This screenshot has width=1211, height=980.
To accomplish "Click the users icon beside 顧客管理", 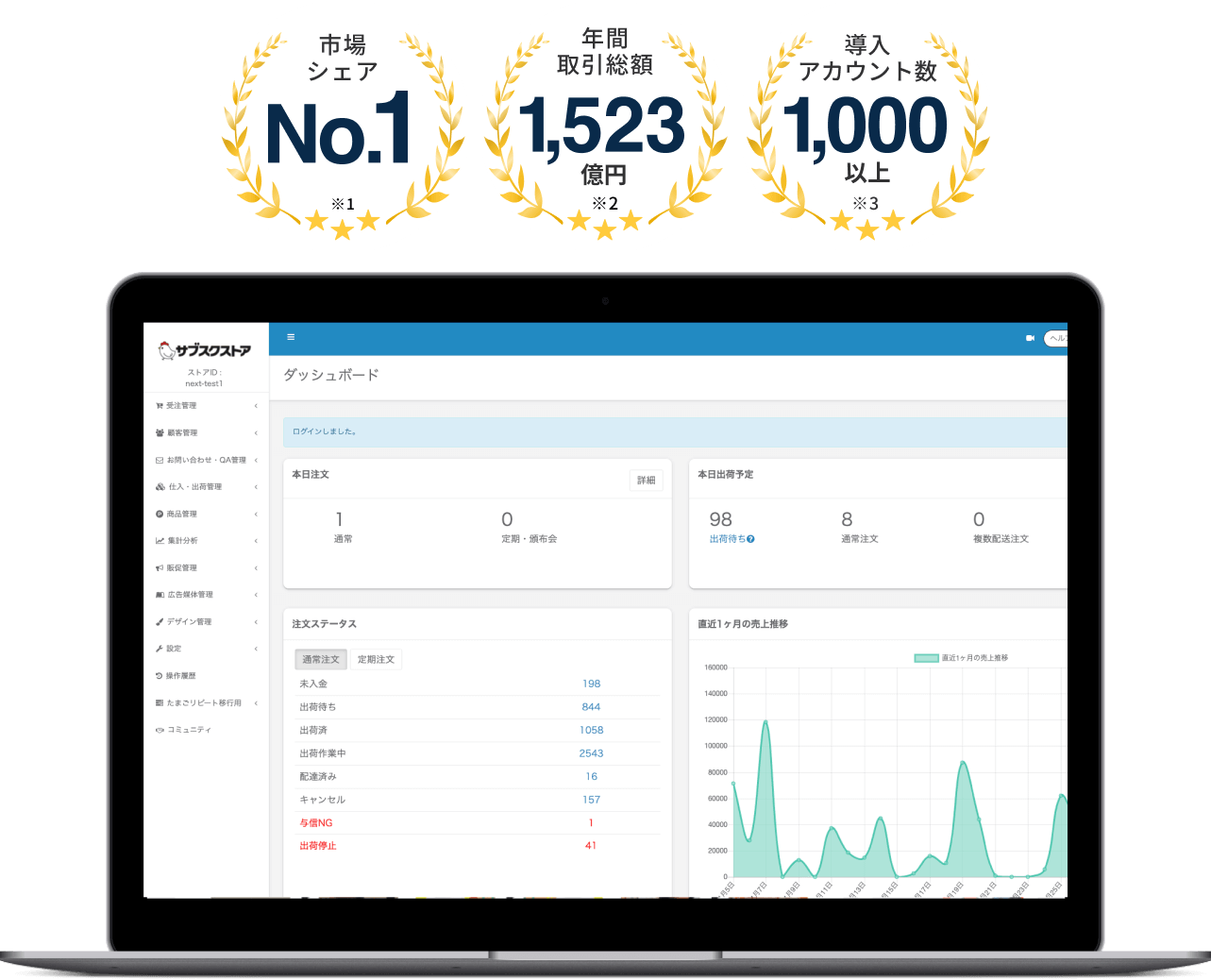I will click(x=160, y=433).
